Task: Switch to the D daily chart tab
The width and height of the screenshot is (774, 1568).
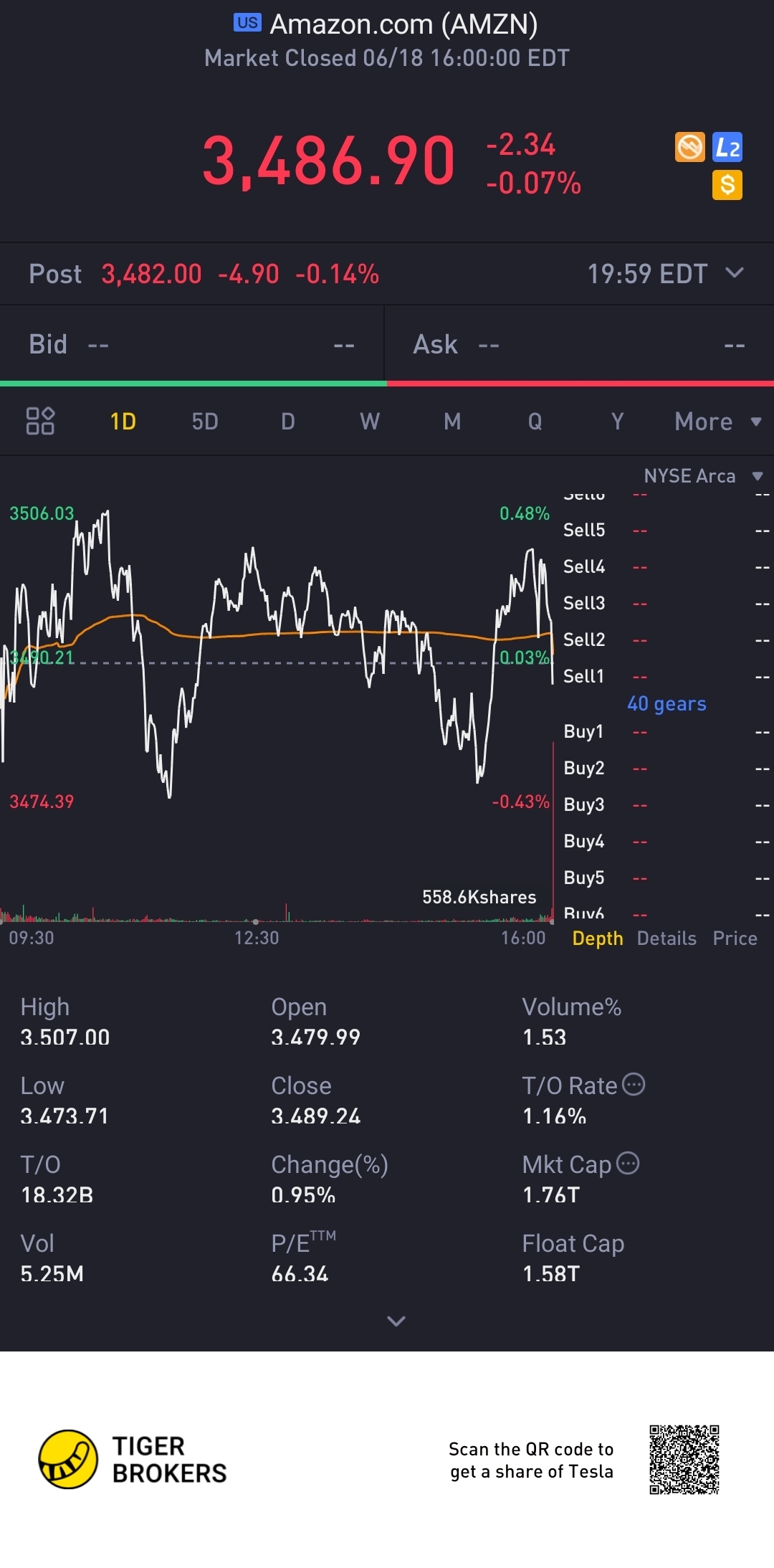Action: pos(287,422)
